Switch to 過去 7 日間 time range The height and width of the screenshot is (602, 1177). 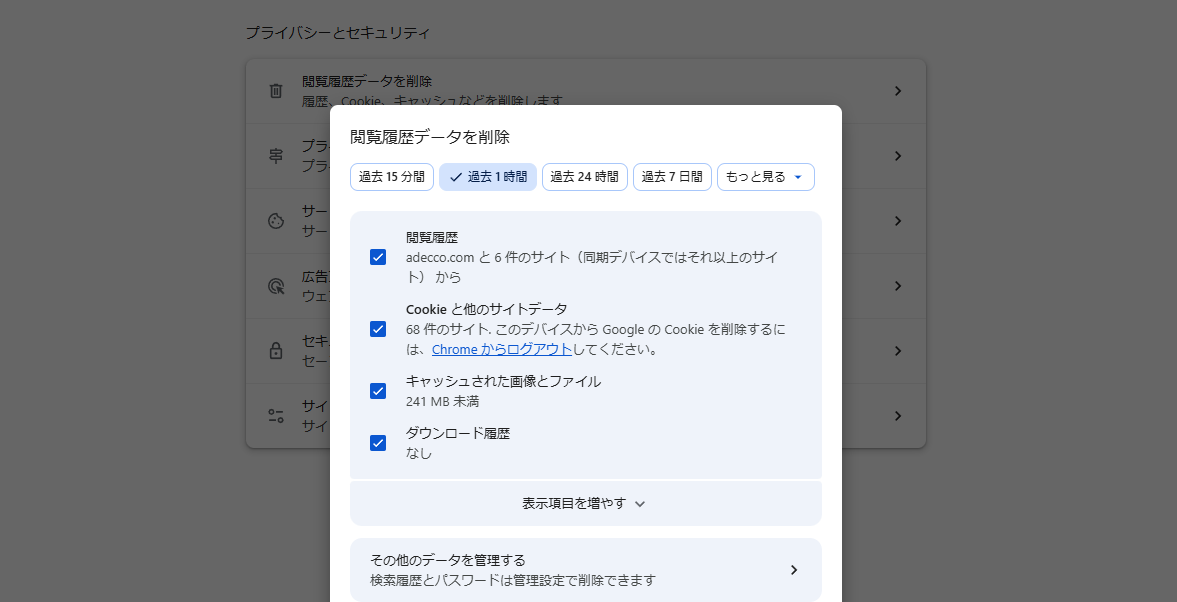(x=672, y=177)
